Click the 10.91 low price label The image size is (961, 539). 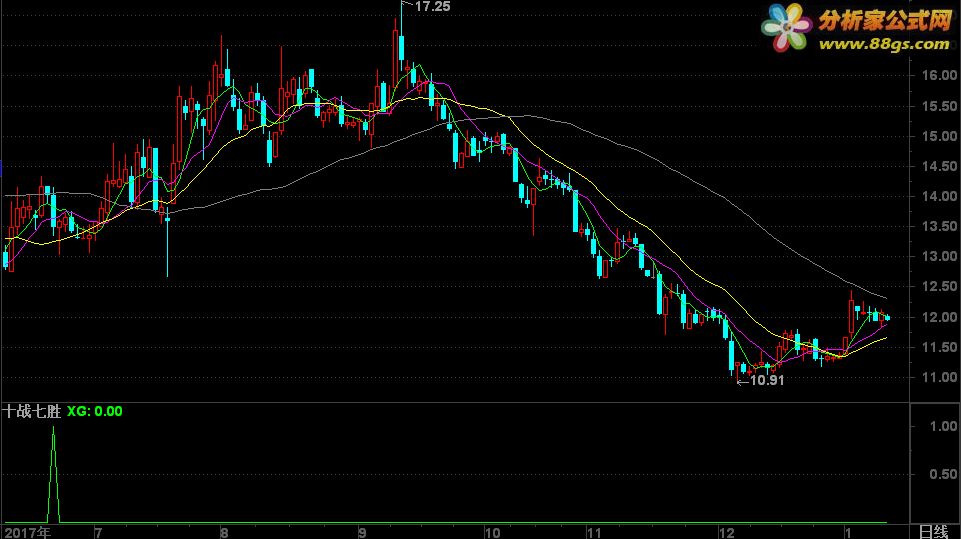point(767,380)
